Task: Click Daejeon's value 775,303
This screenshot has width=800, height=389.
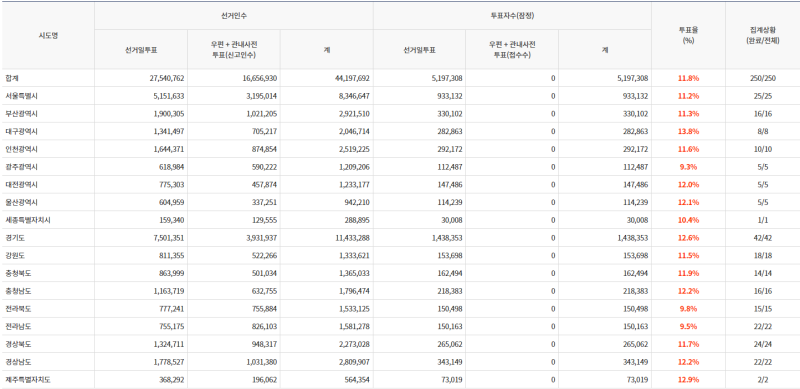Action: click(x=172, y=185)
